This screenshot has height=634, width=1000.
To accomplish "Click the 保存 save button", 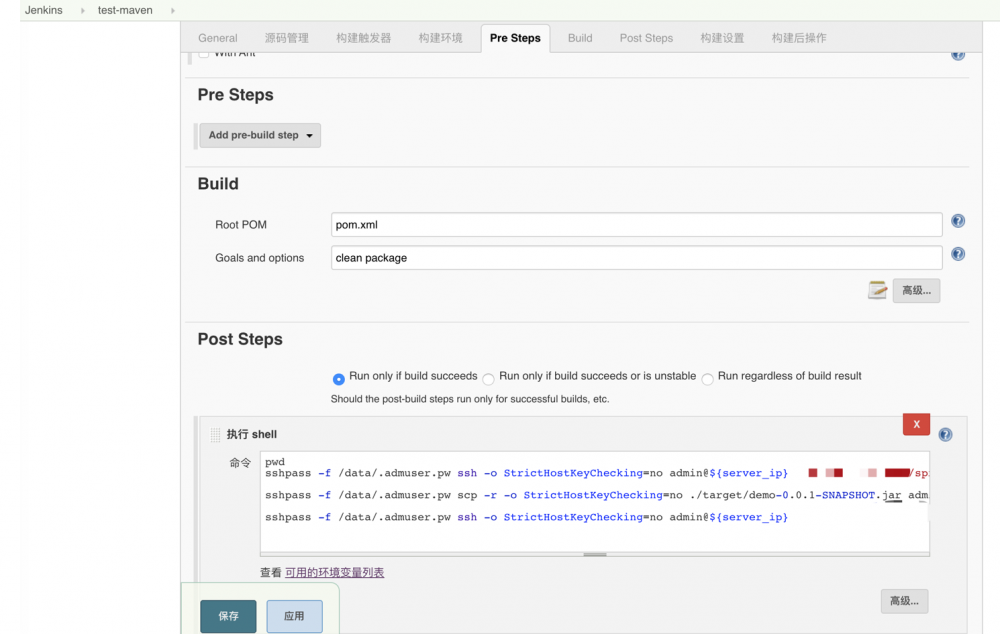I will pyautogui.click(x=228, y=616).
